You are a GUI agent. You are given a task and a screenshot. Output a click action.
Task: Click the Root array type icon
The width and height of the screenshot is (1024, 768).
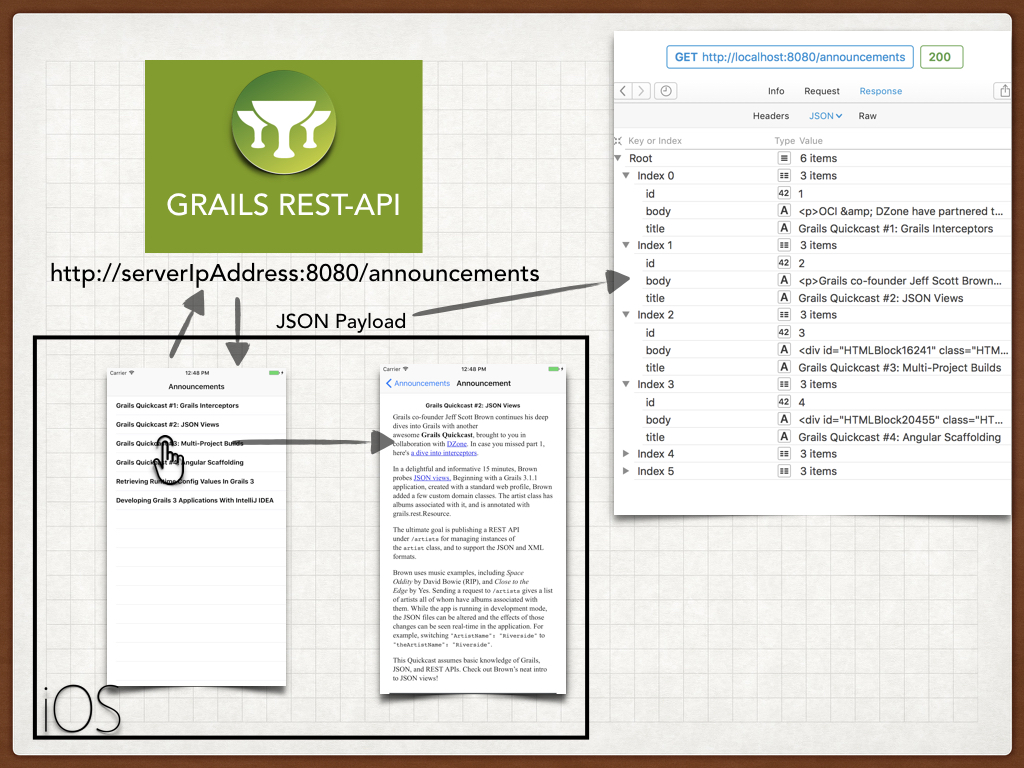click(x=784, y=158)
